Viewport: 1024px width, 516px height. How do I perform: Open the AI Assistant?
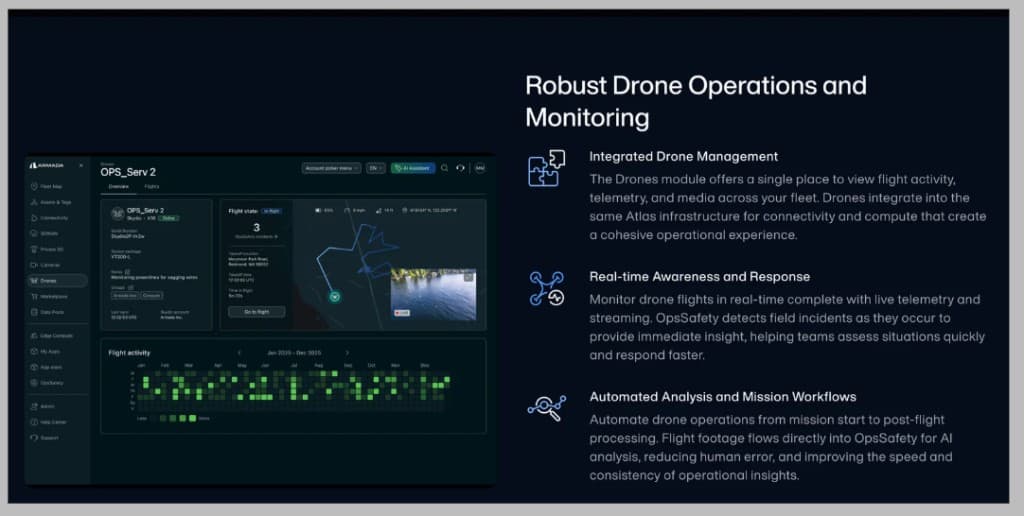tap(413, 168)
